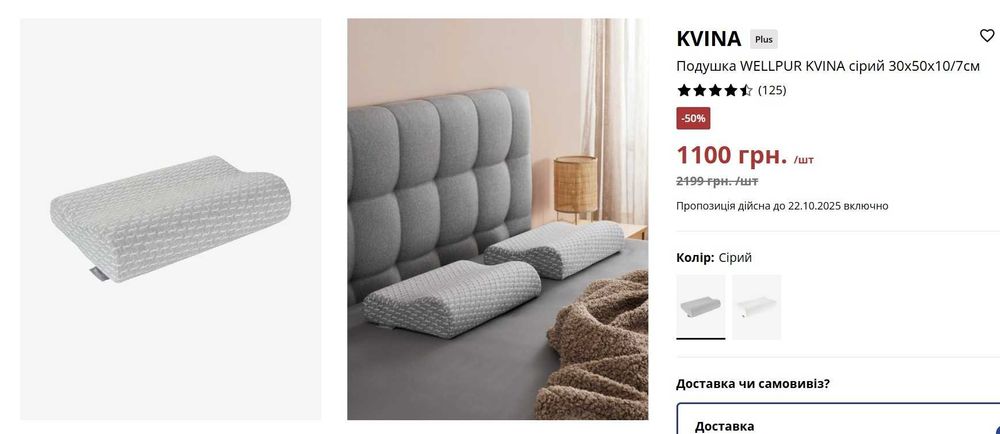Select the grey color variant swatch

tap(700, 307)
